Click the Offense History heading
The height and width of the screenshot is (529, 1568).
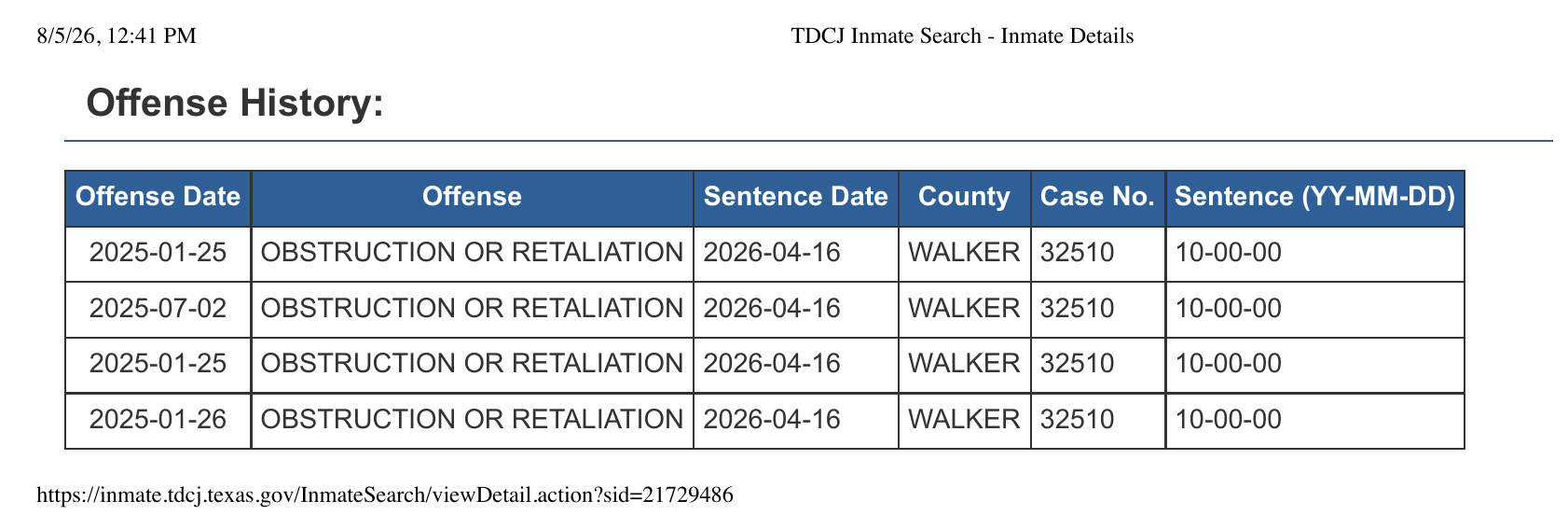(x=235, y=103)
